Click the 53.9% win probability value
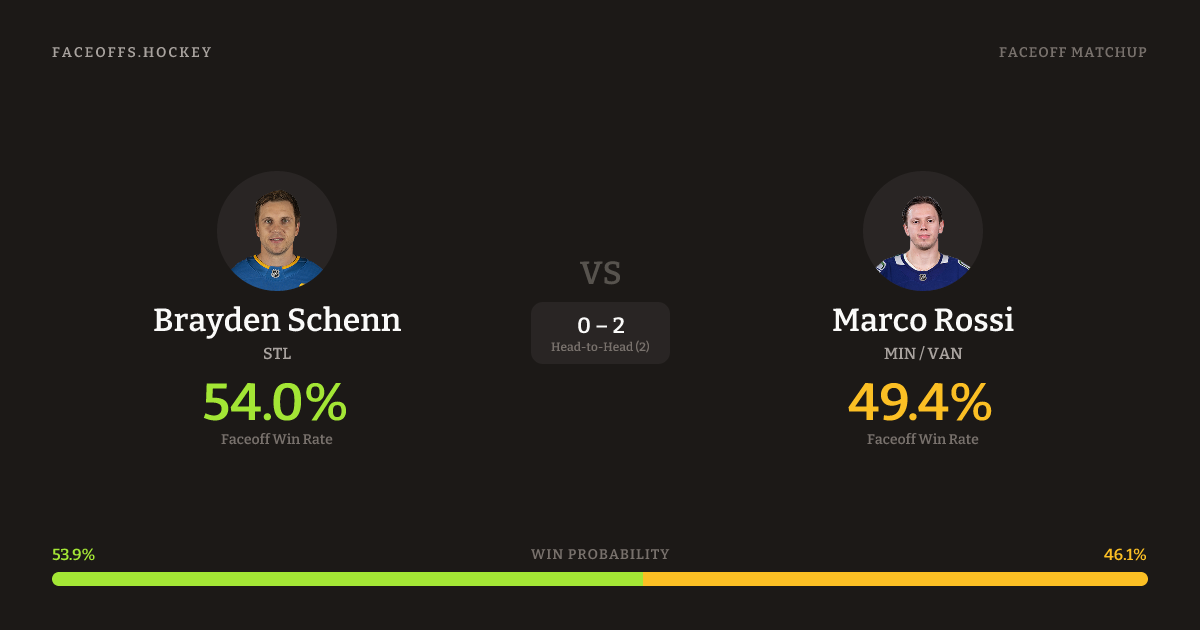The width and height of the screenshot is (1200, 630). click(x=73, y=555)
